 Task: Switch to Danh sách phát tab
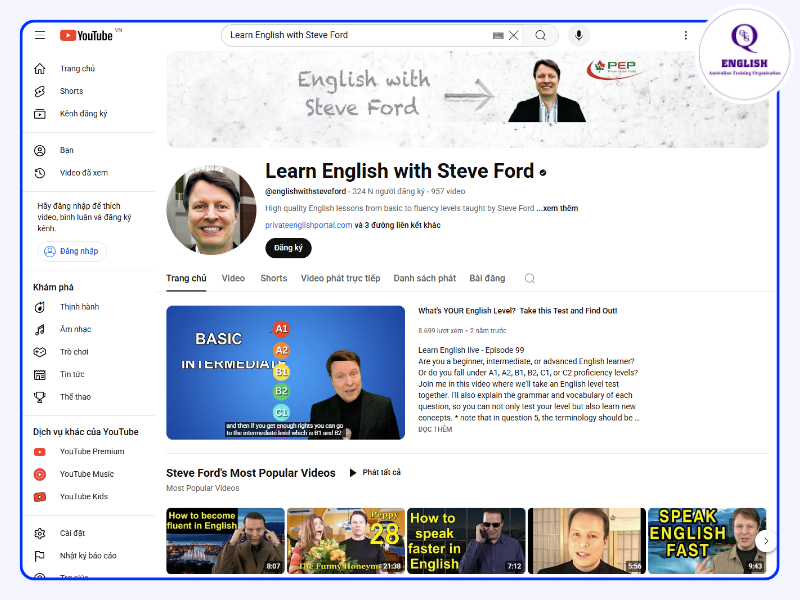(424, 278)
